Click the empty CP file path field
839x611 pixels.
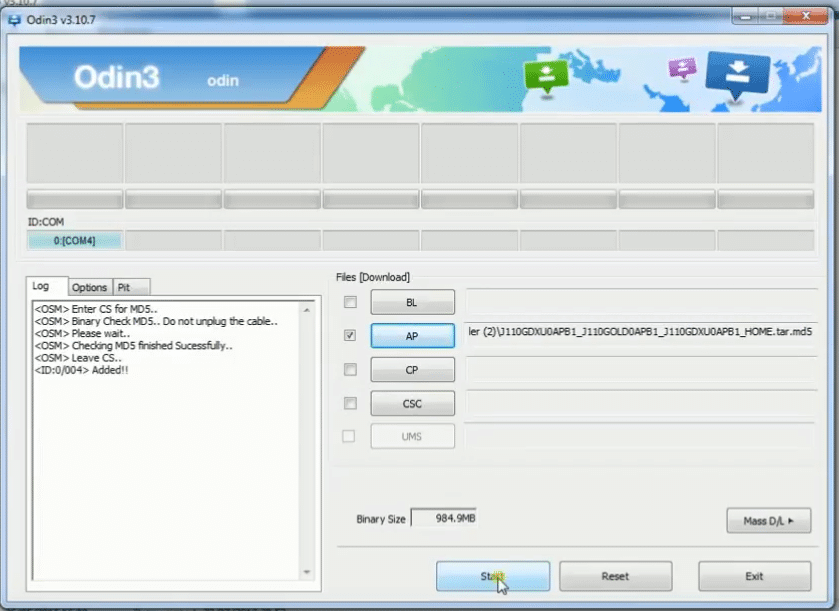point(641,369)
